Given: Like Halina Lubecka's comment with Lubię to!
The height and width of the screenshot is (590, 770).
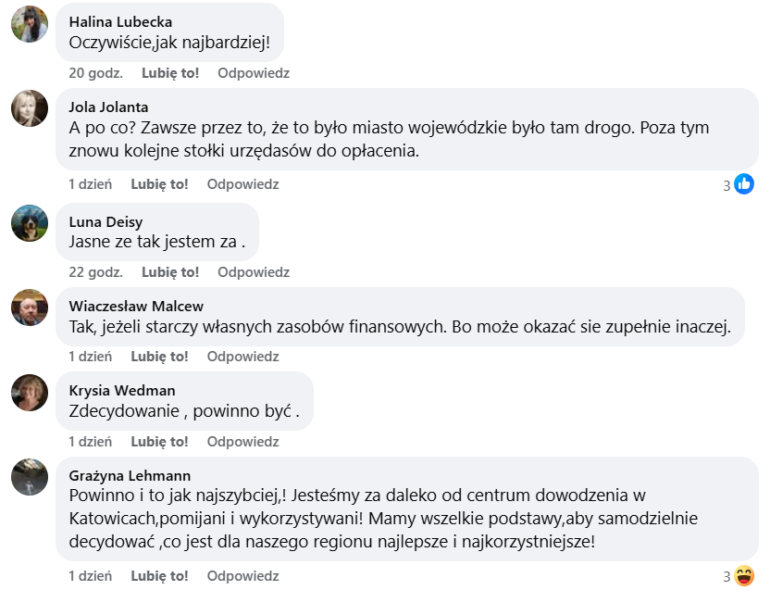Looking at the screenshot, I should 170,73.
